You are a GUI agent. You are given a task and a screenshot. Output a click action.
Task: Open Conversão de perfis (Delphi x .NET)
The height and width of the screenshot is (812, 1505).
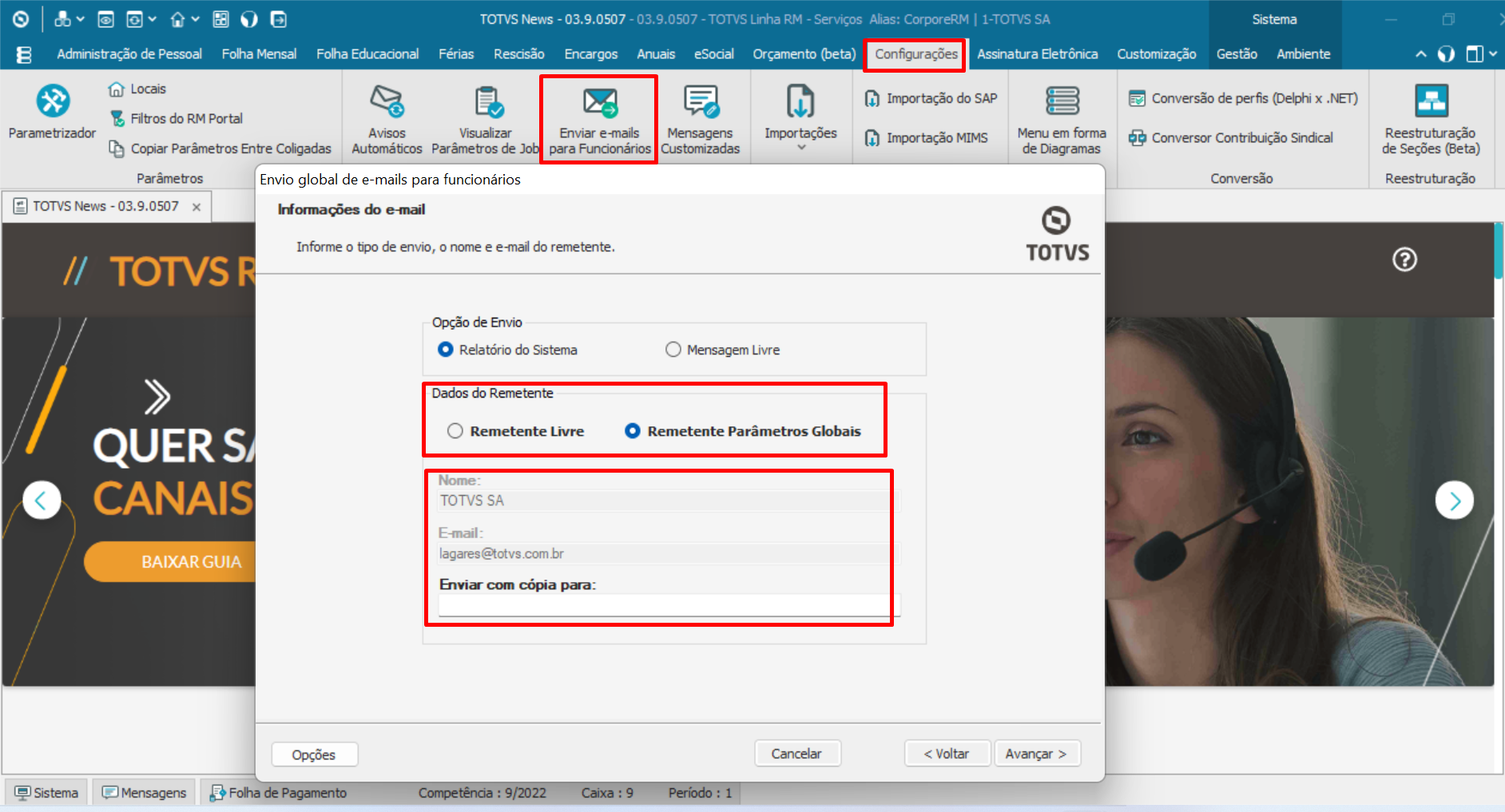click(x=1243, y=98)
